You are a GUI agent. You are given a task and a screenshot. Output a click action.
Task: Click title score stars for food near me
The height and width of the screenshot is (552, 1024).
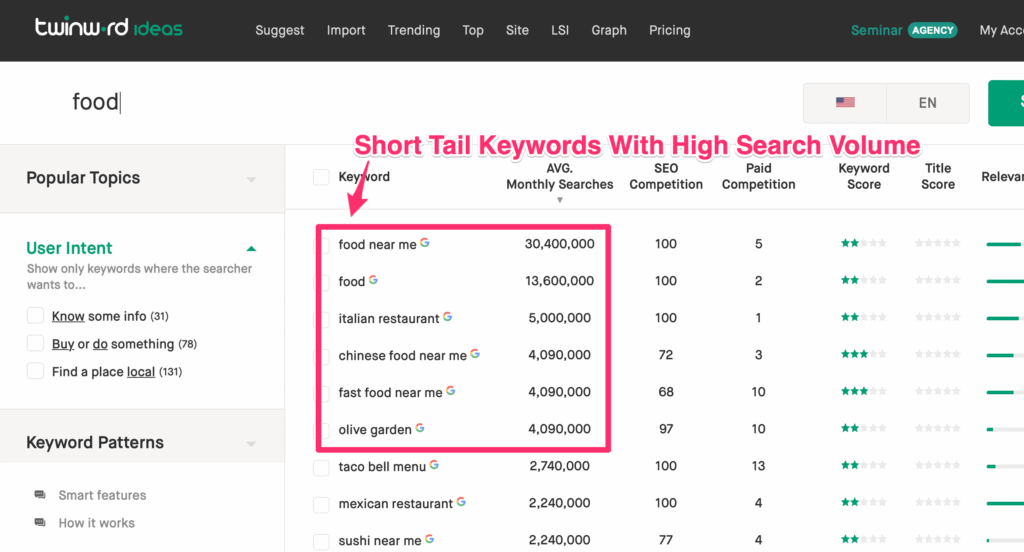pyautogui.click(x=938, y=243)
